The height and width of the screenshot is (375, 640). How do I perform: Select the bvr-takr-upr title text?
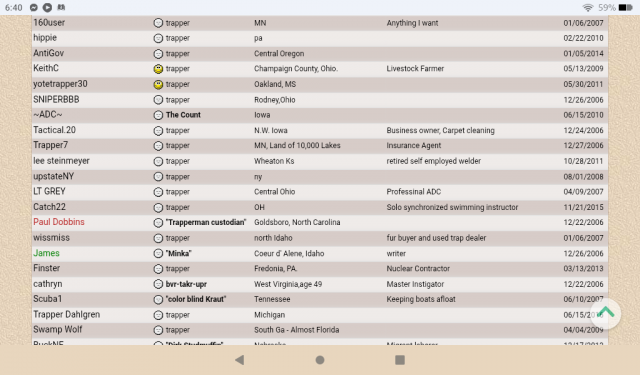(x=186, y=284)
